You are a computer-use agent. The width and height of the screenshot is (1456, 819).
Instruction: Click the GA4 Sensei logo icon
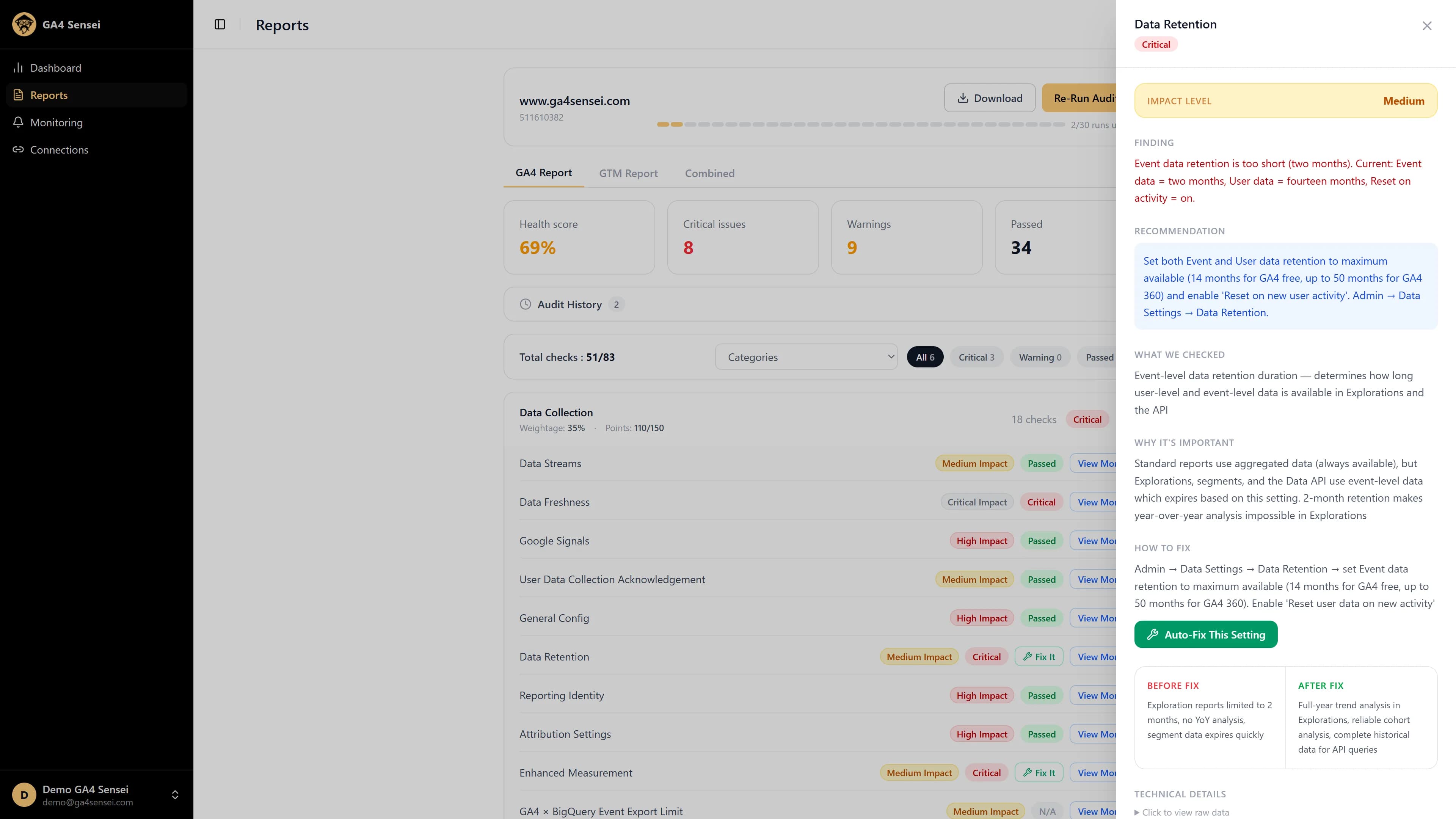[x=24, y=24]
